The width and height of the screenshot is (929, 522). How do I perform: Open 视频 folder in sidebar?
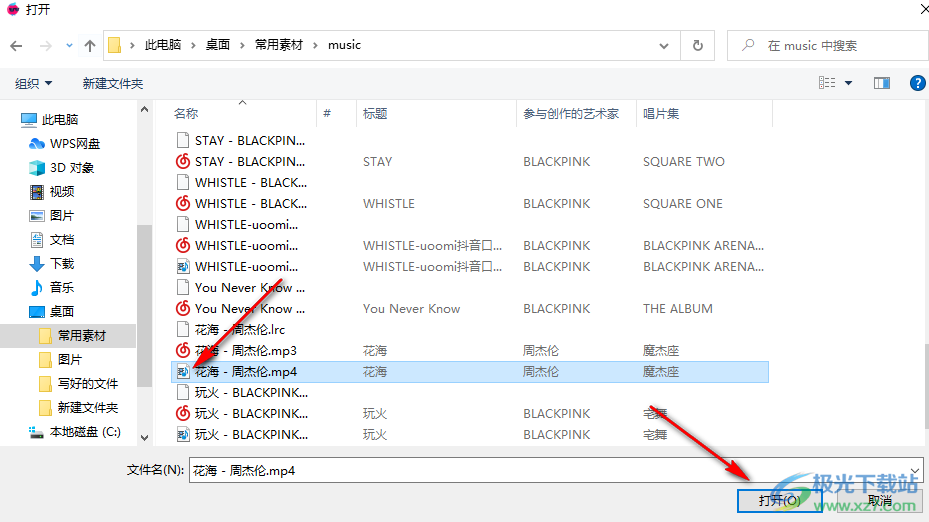(52, 191)
